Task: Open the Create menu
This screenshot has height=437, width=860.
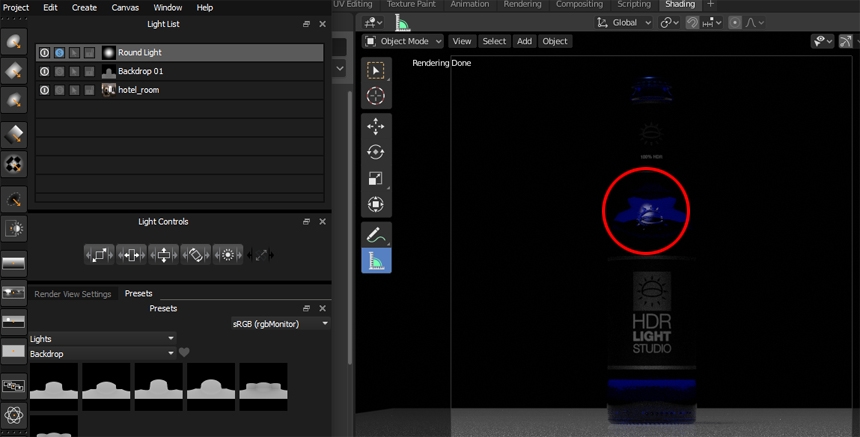Action: tap(84, 8)
